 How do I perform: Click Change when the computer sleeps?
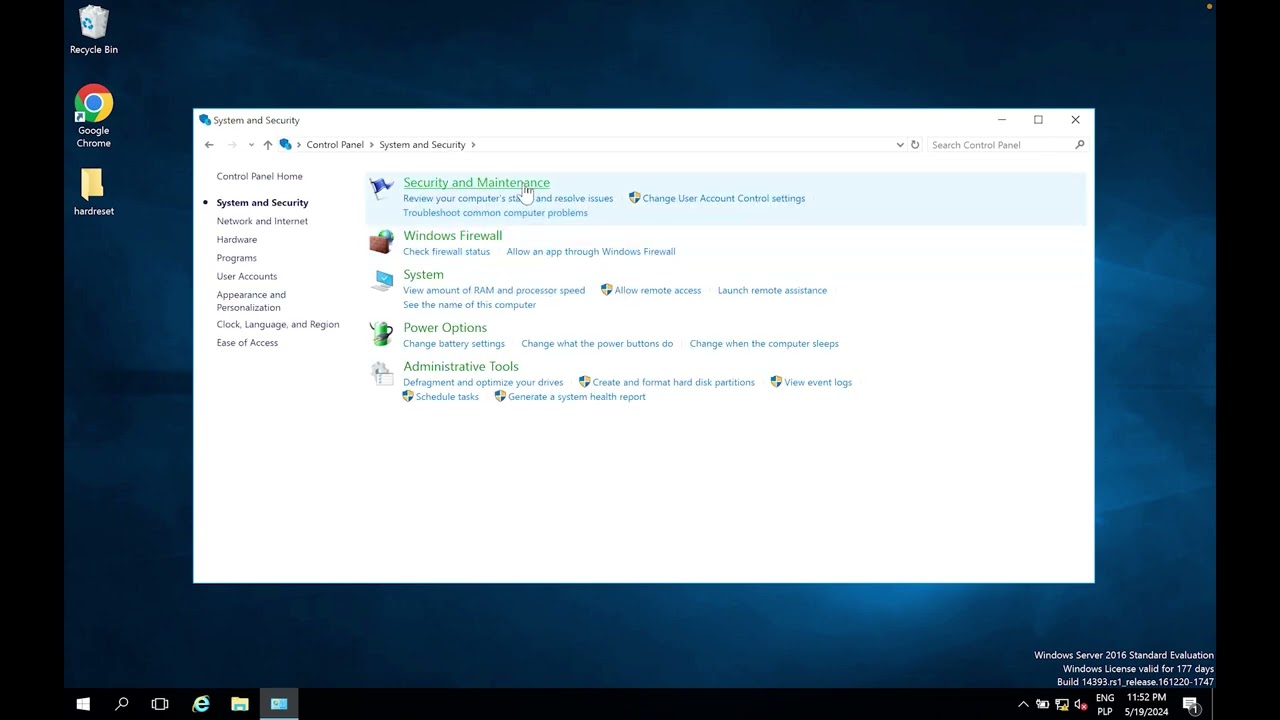pos(764,344)
